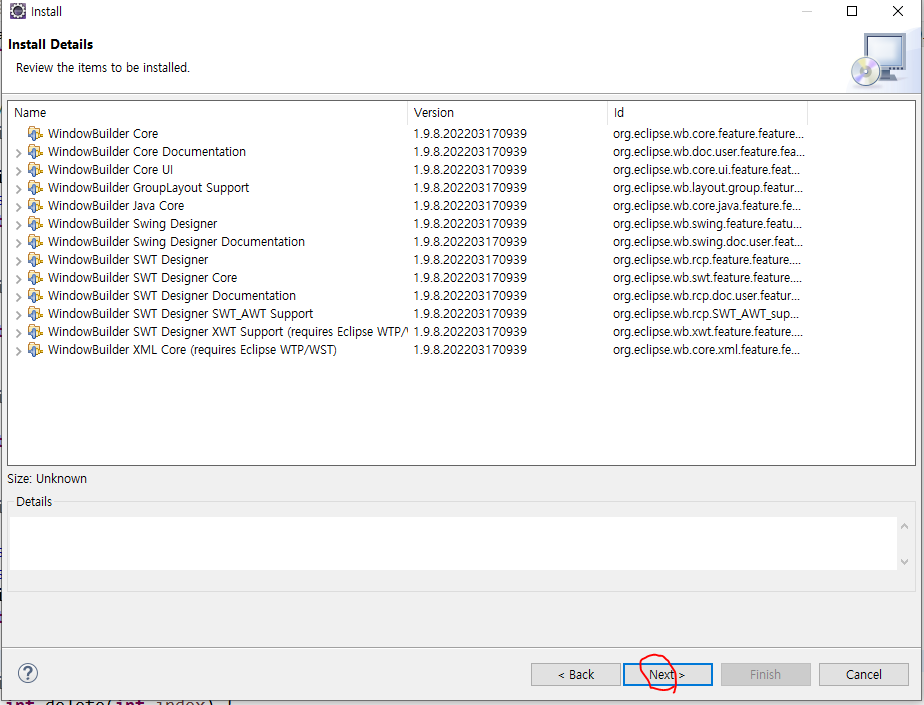This screenshot has height=705, width=924.
Task: Proceed with the Next button
Action: [668, 674]
